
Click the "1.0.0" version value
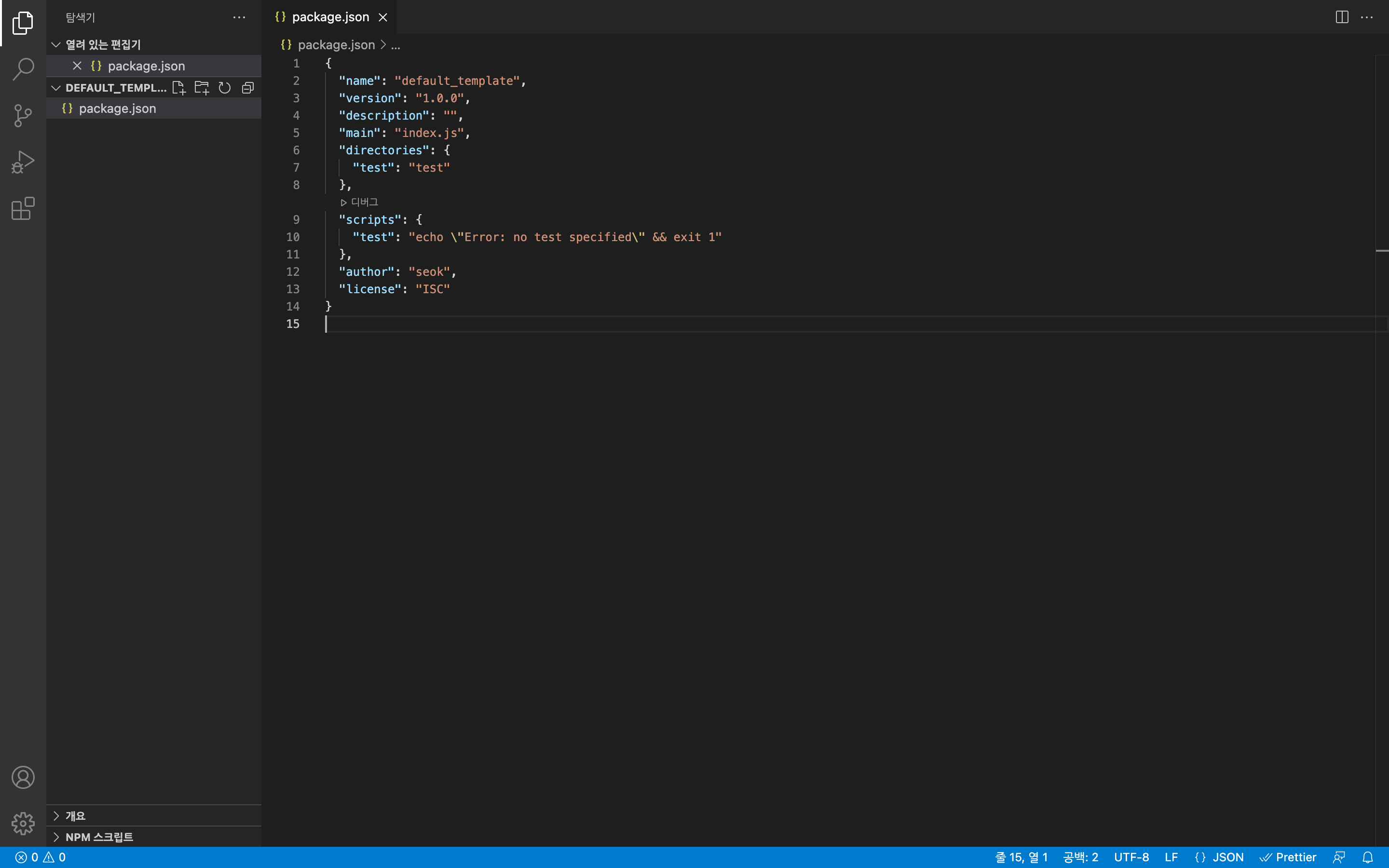[x=440, y=98]
